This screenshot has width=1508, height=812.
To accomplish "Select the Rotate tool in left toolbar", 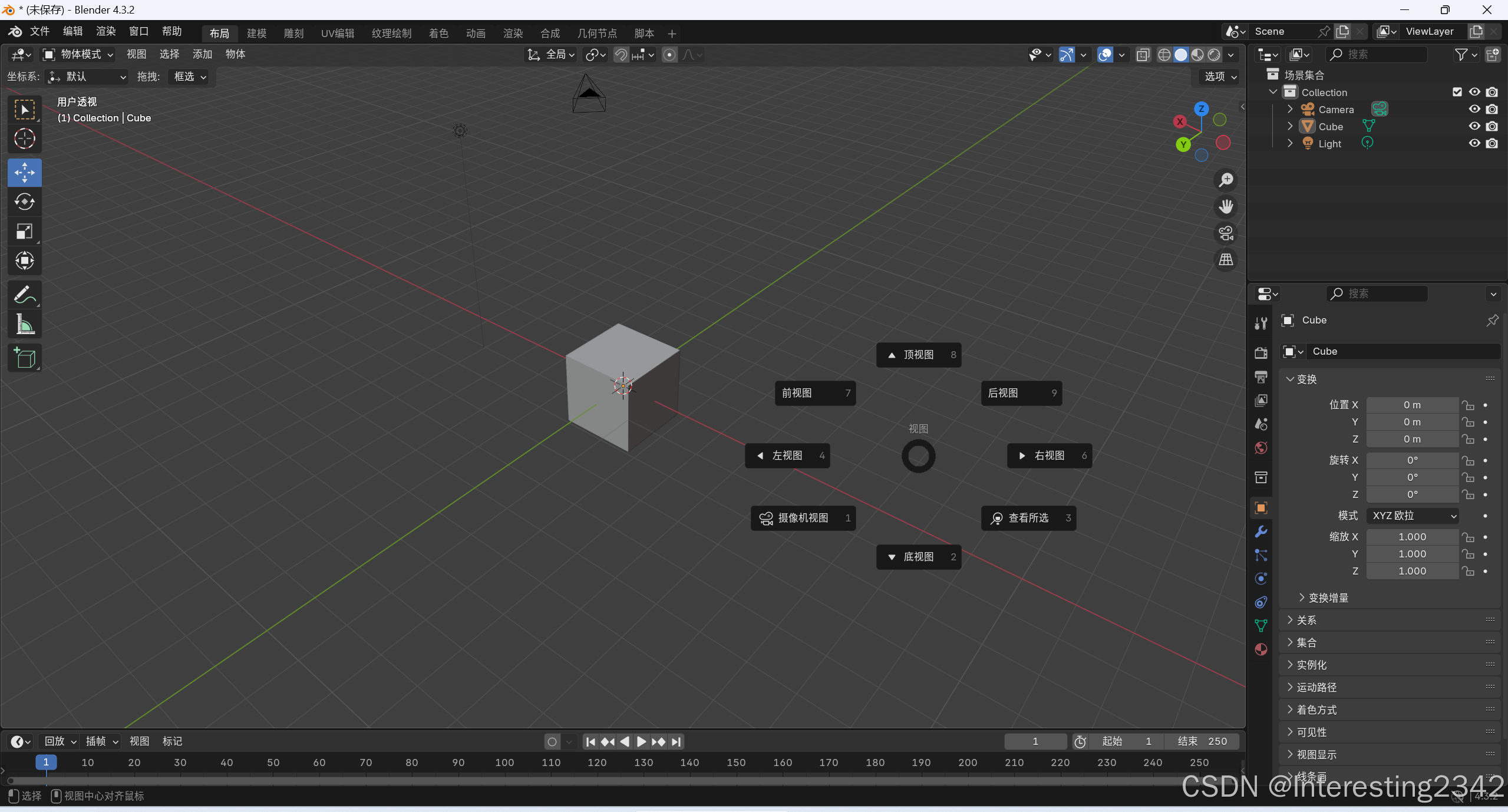I will (x=24, y=202).
